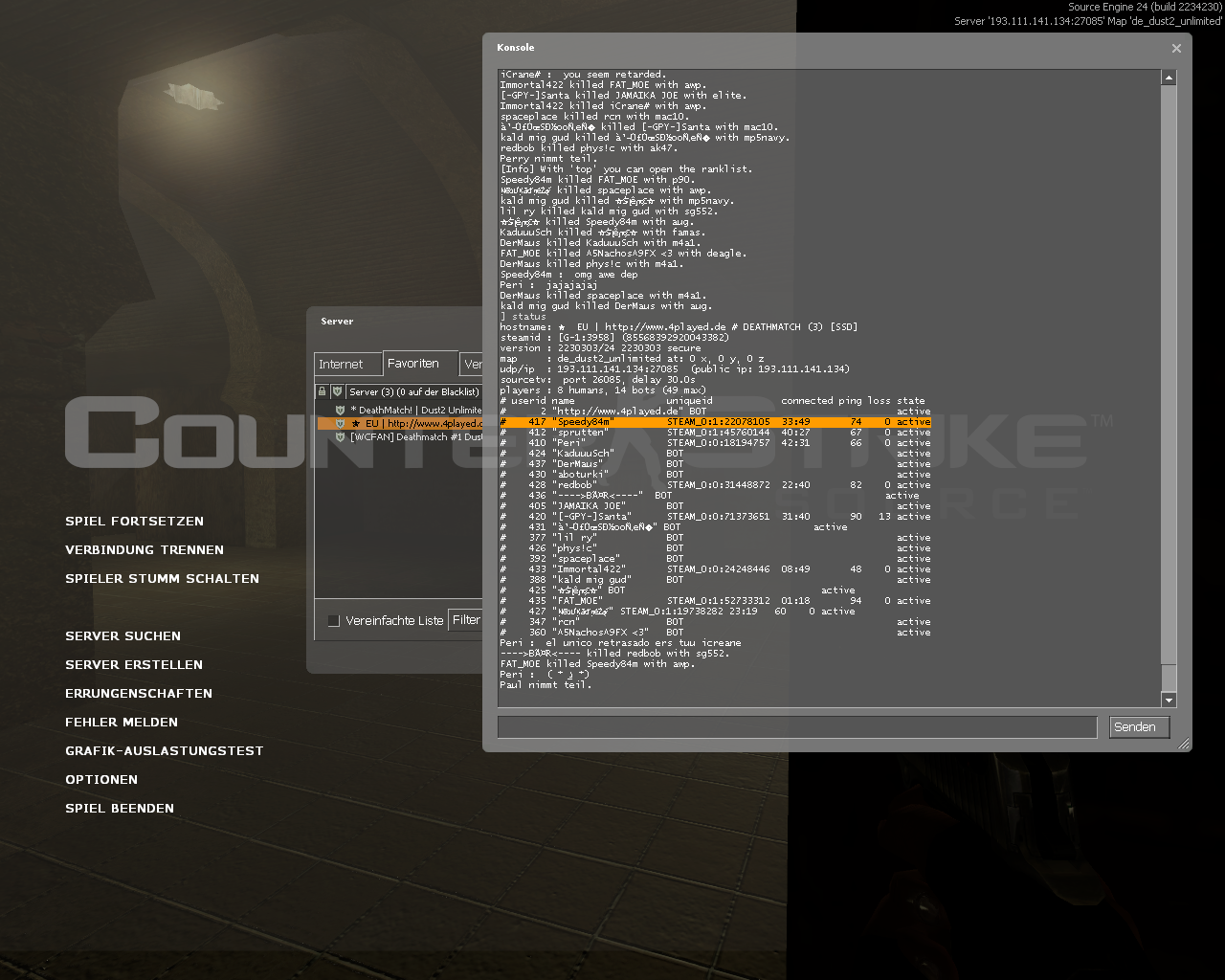Open the partially hidden Ver... tab

(x=472, y=365)
